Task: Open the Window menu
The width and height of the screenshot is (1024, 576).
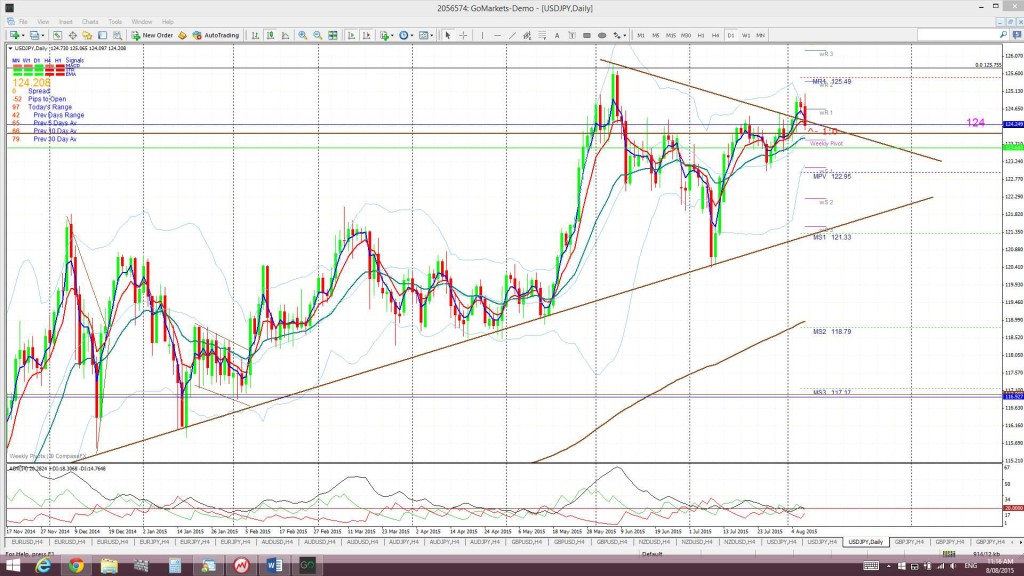Action: pos(142,22)
